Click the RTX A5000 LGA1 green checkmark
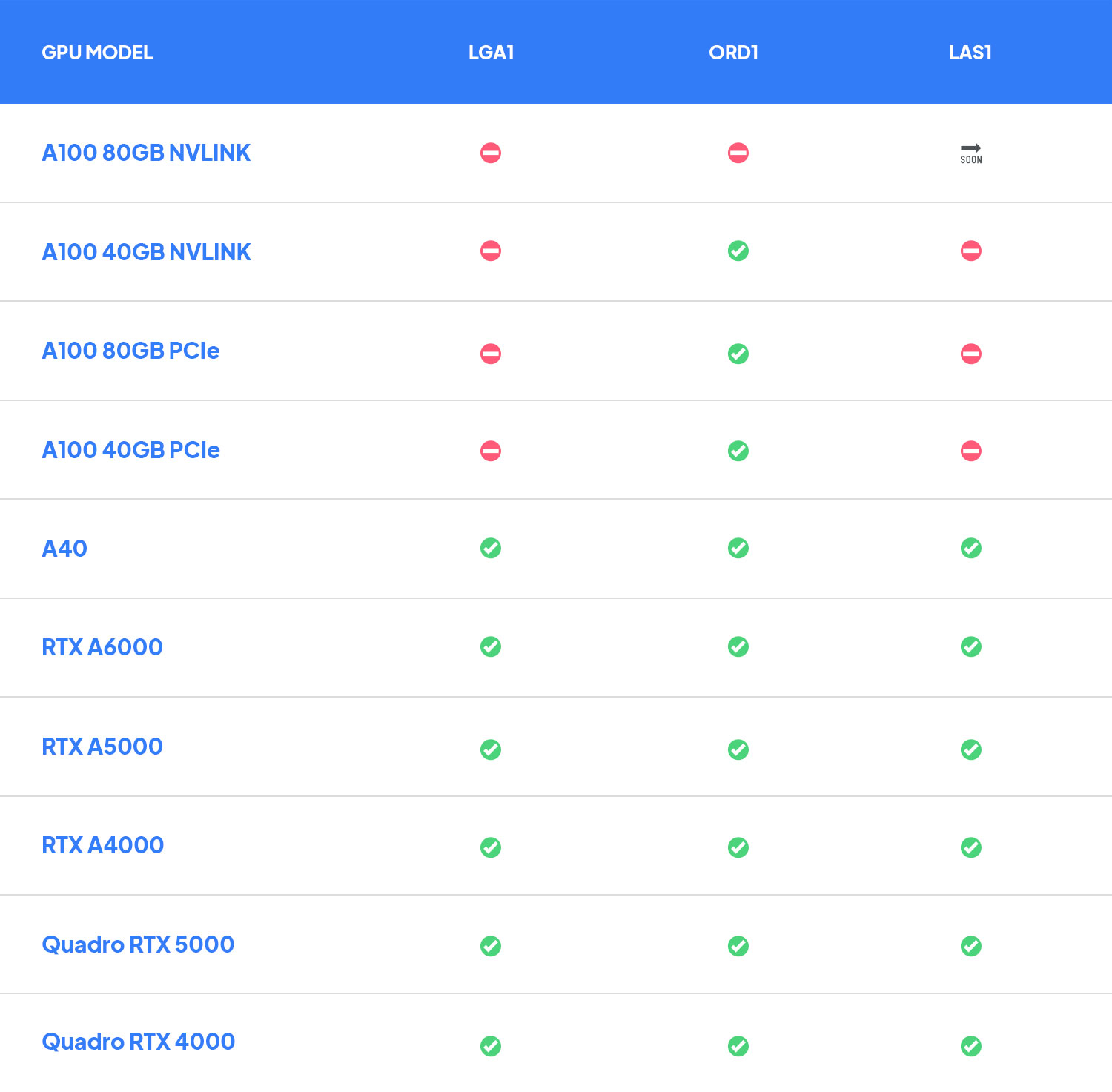Screen dimensions: 1112x1092 click(x=491, y=749)
